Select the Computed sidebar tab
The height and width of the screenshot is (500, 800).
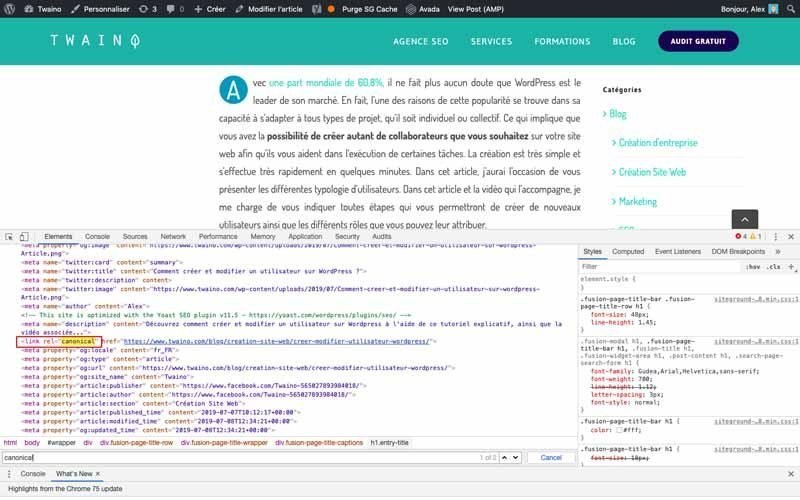(628, 252)
